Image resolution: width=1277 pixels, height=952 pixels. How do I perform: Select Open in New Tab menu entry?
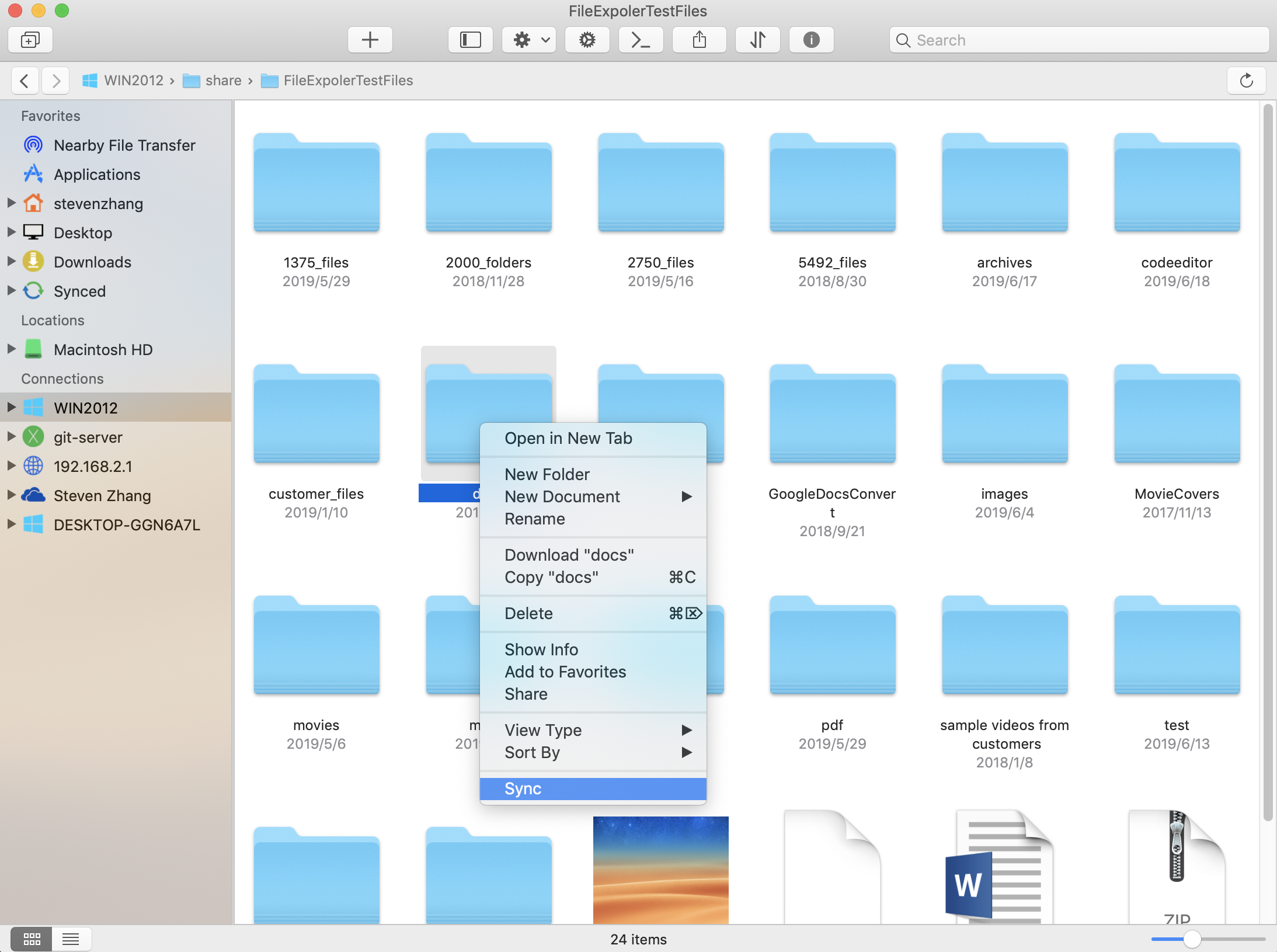(568, 438)
